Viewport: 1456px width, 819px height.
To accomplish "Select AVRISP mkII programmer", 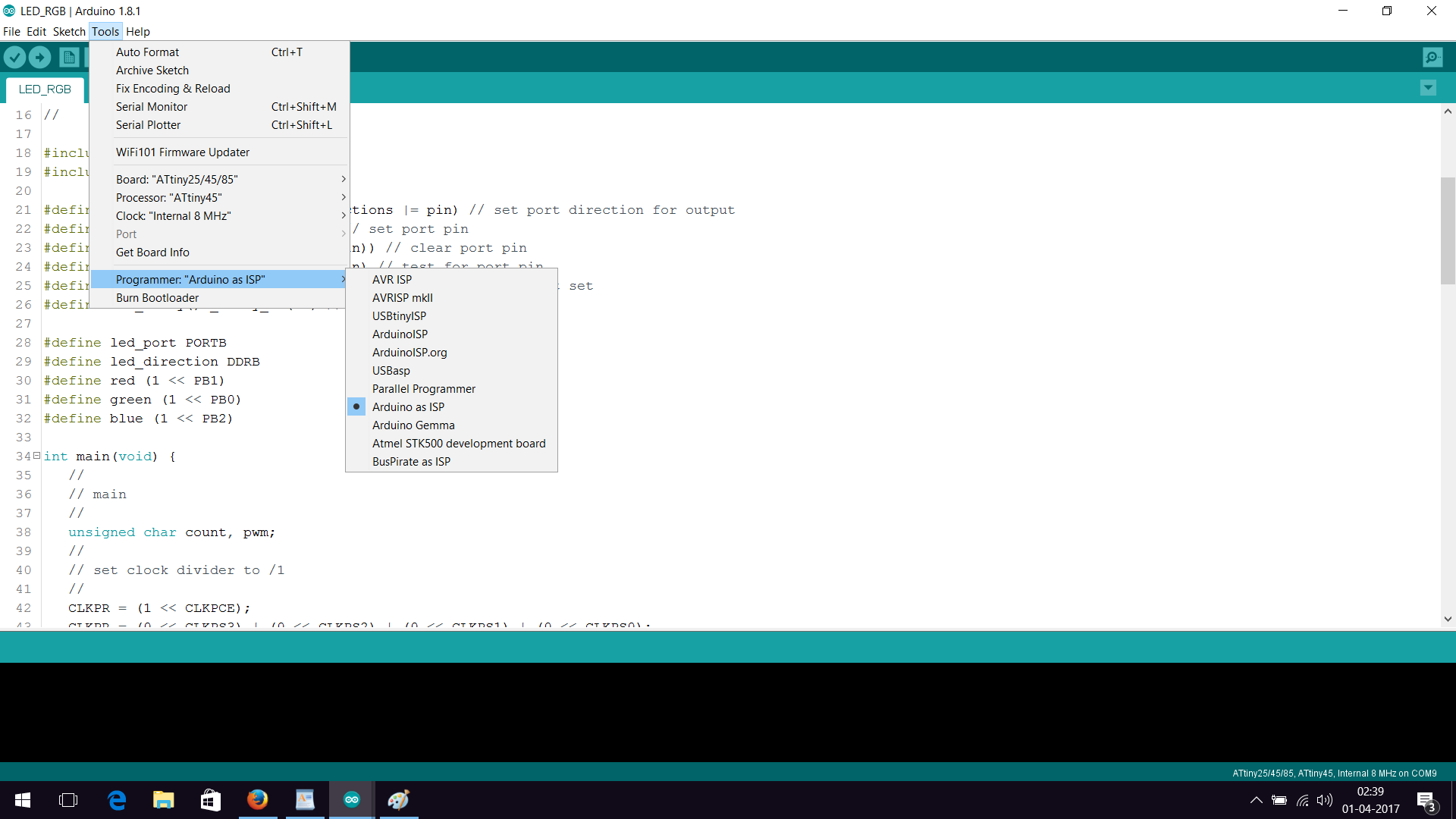I will click(451, 298).
